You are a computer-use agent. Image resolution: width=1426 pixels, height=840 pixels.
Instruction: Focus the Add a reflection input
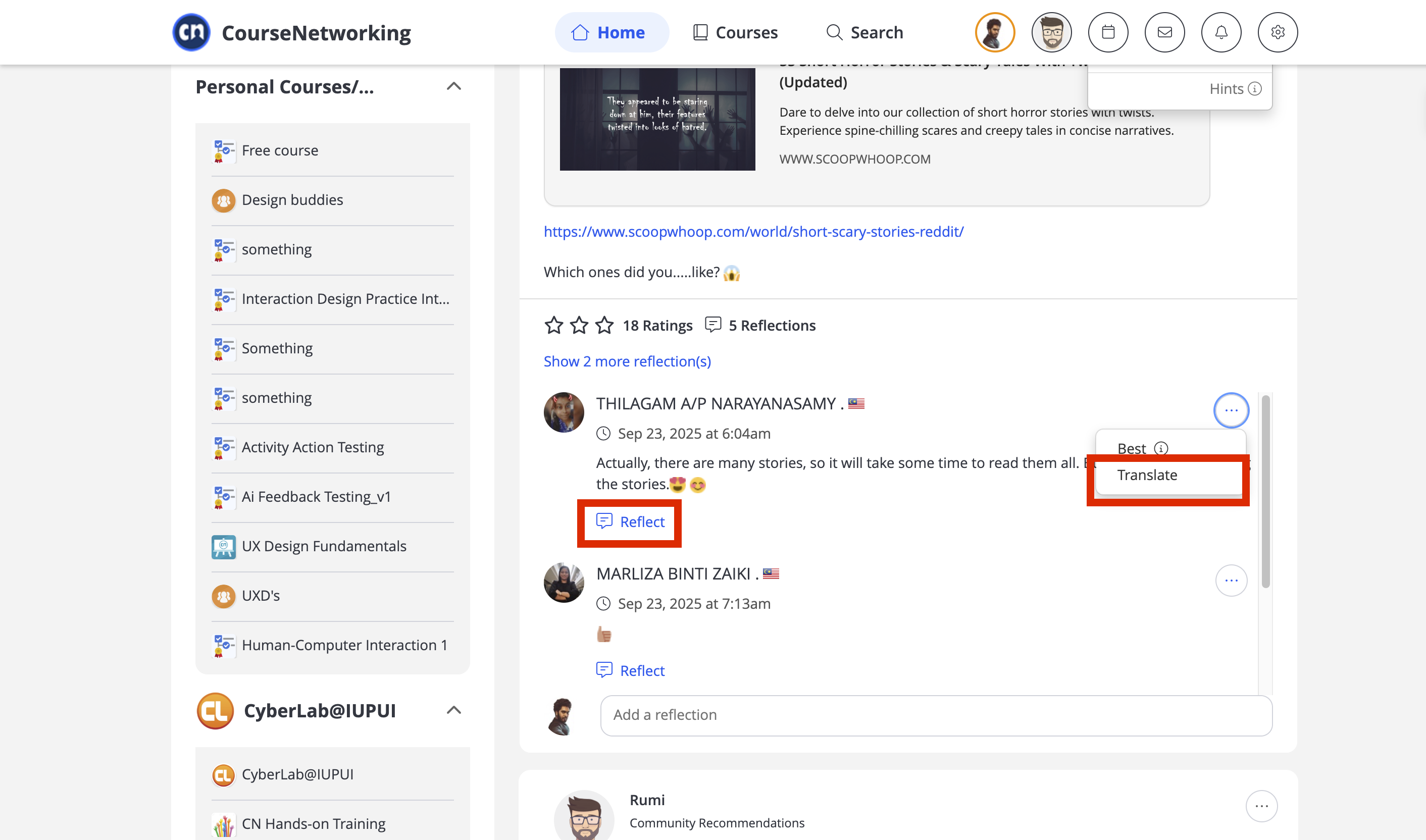(936, 715)
